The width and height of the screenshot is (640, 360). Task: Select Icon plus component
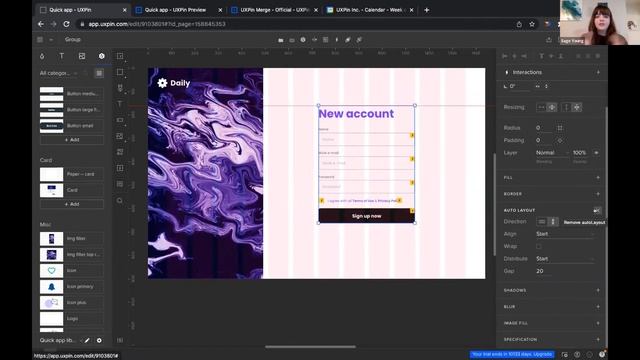click(x=71, y=302)
